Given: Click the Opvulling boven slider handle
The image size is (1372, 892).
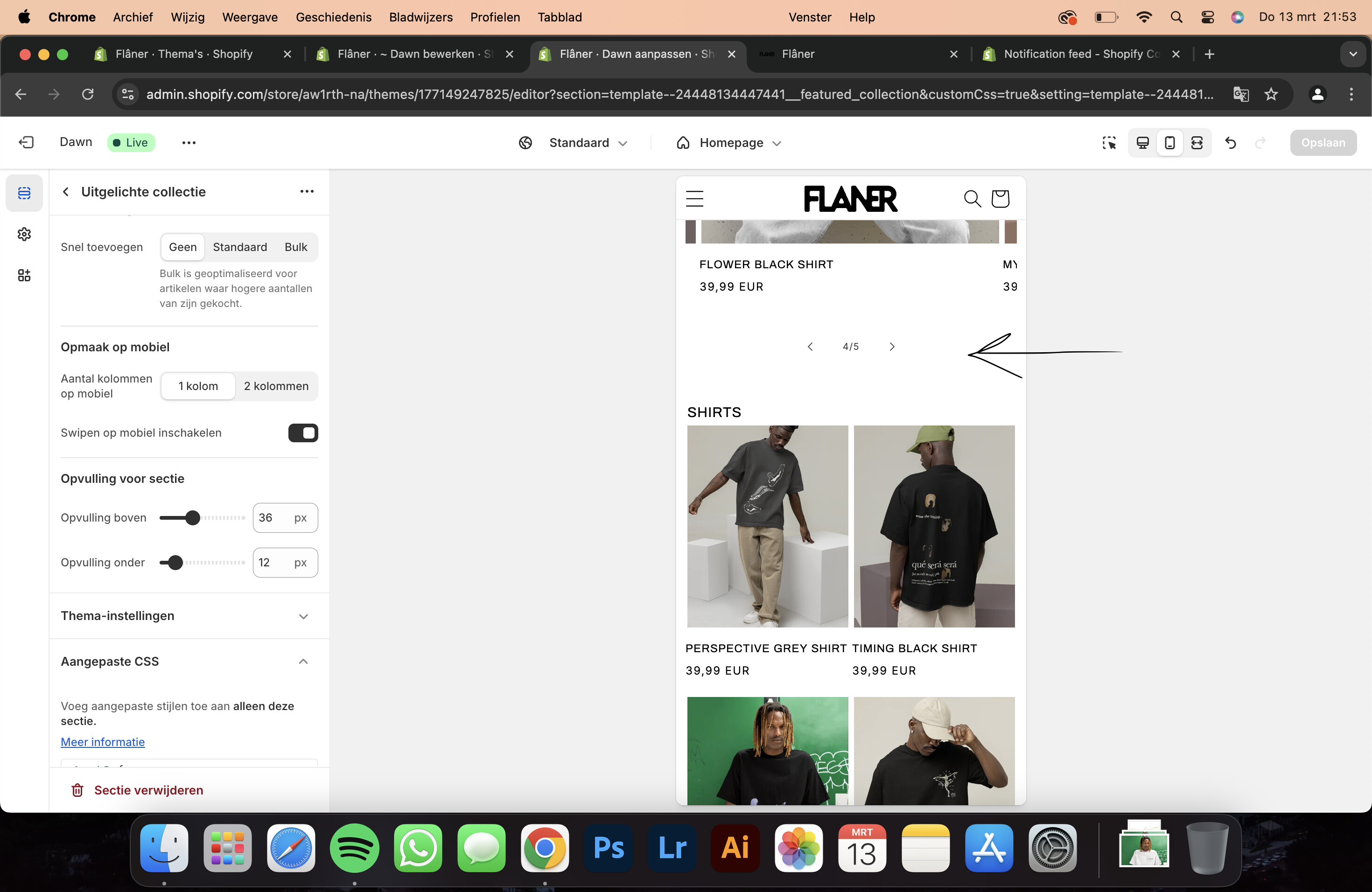Looking at the screenshot, I should point(193,517).
